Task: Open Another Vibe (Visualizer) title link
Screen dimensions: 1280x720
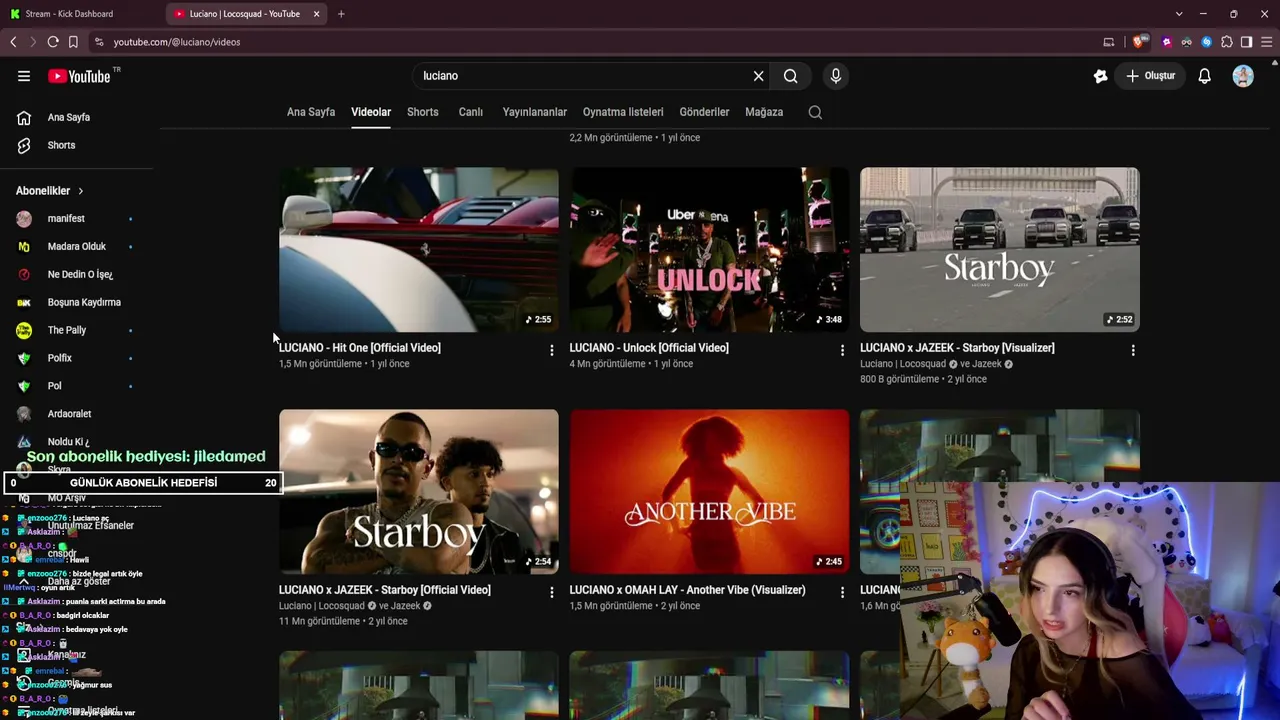Action: tap(687, 590)
